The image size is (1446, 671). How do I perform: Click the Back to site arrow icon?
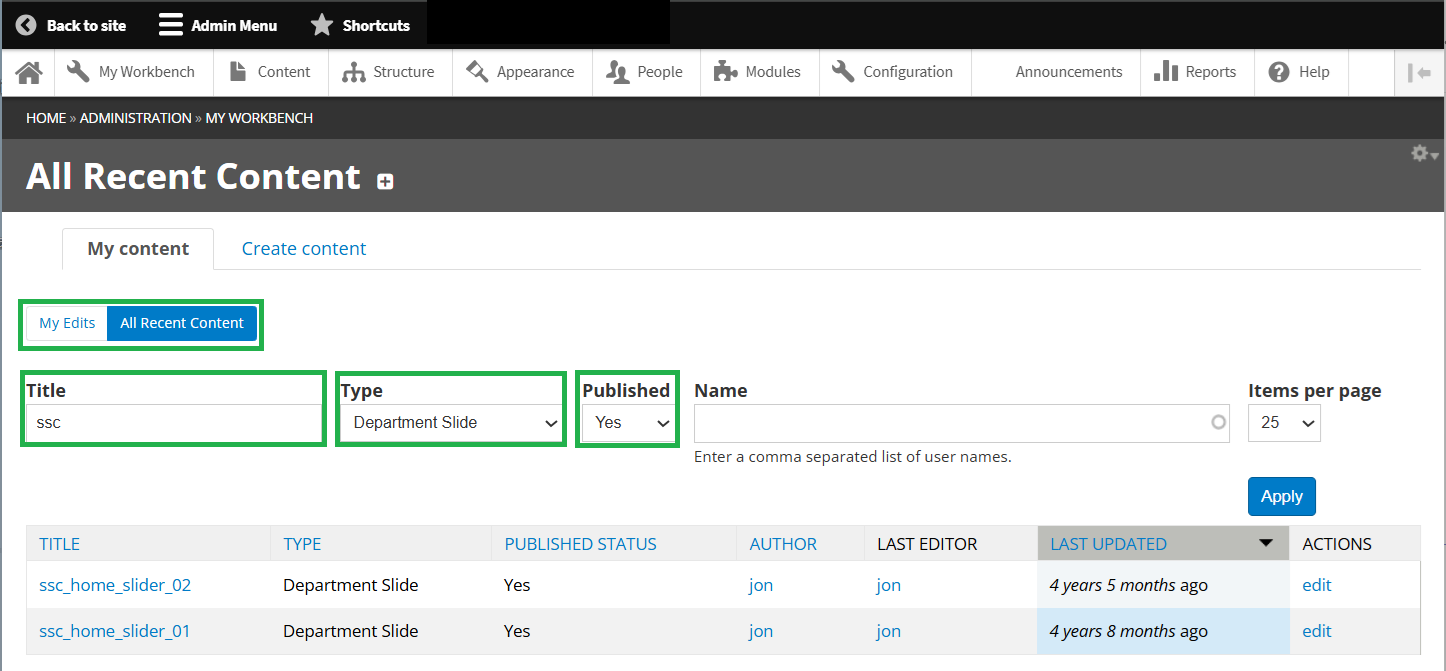(x=26, y=25)
